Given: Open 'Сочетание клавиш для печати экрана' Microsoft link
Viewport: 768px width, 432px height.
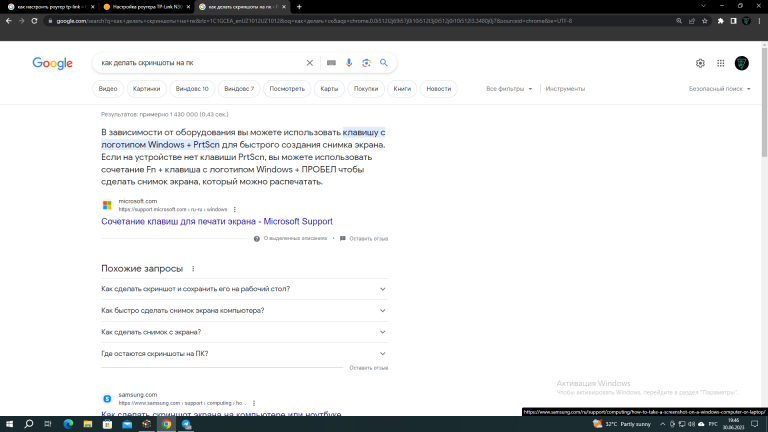Looking at the screenshot, I should (217, 221).
